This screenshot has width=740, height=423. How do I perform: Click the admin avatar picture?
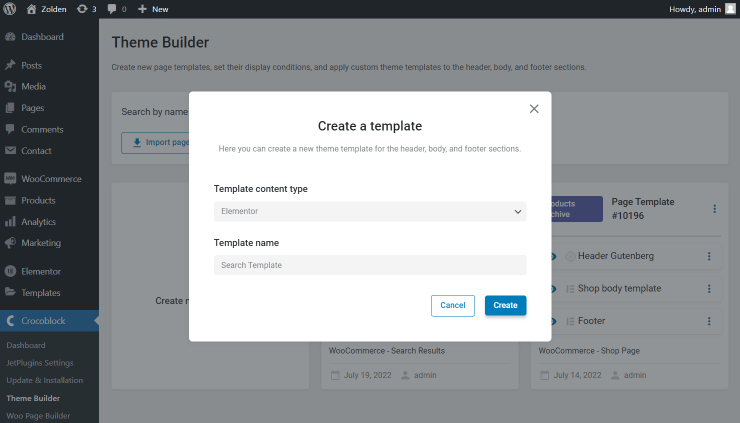(730, 9)
